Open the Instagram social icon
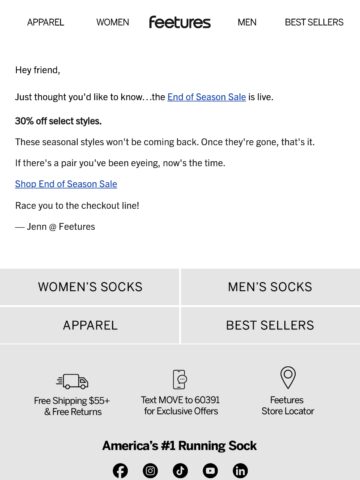The width and height of the screenshot is (360, 480). [150, 471]
